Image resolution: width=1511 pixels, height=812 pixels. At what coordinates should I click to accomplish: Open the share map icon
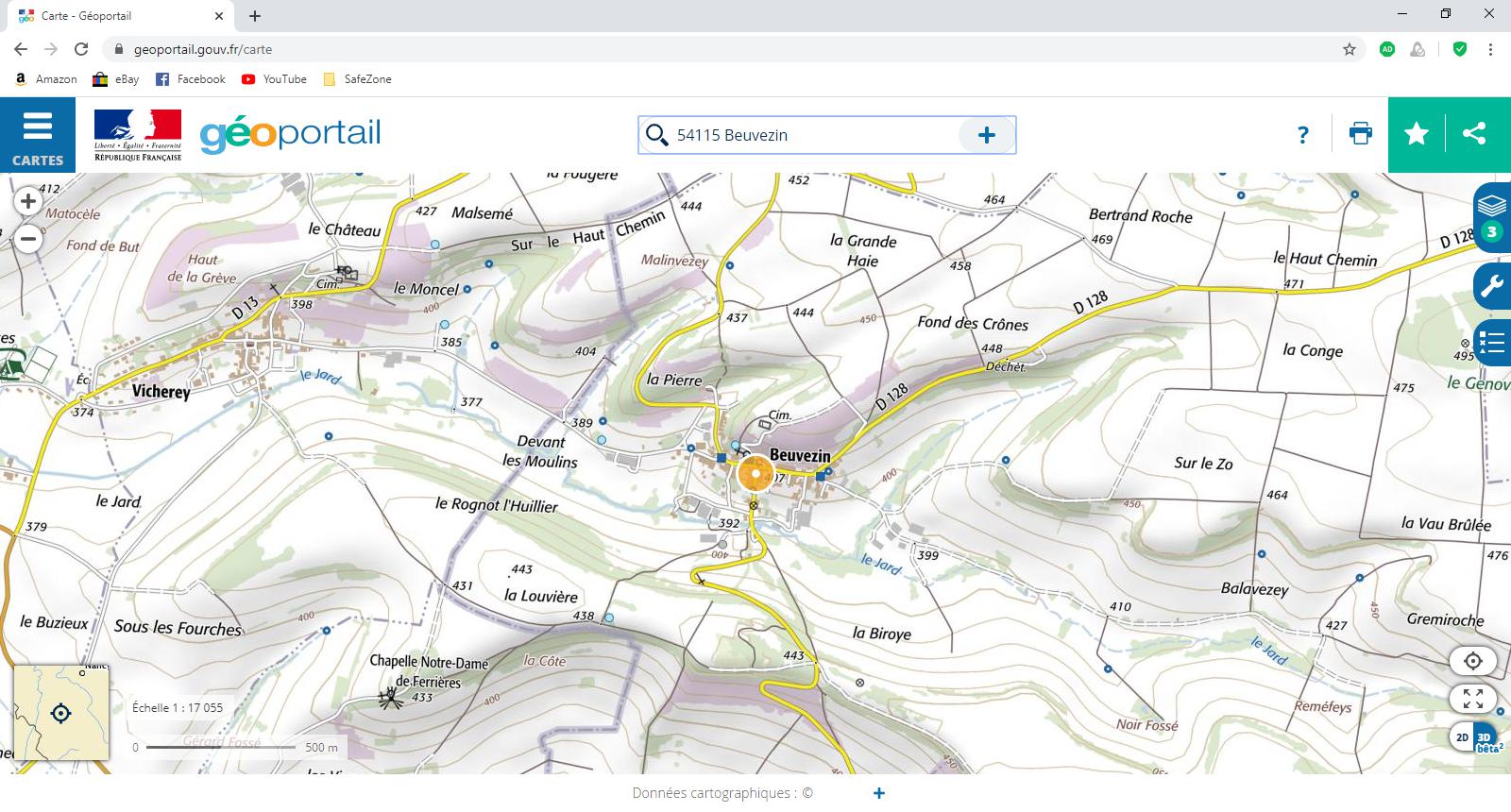click(x=1474, y=134)
